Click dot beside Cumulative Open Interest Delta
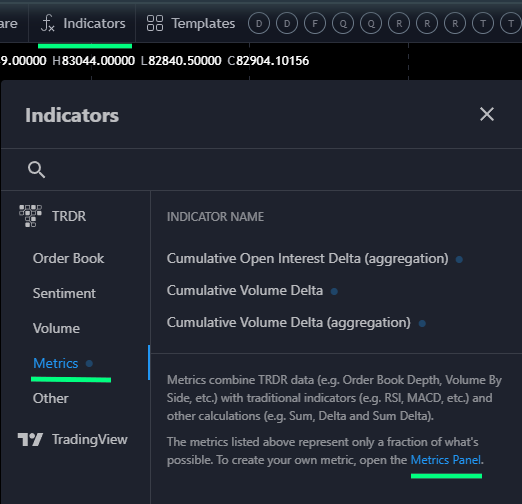The width and height of the screenshot is (522, 504). pyautogui.click(x=459, y=259)
